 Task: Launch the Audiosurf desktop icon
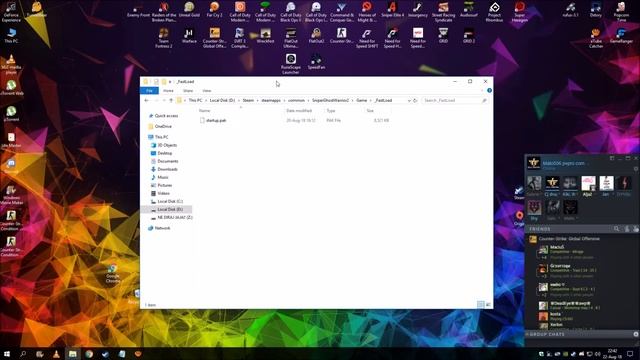469,10
